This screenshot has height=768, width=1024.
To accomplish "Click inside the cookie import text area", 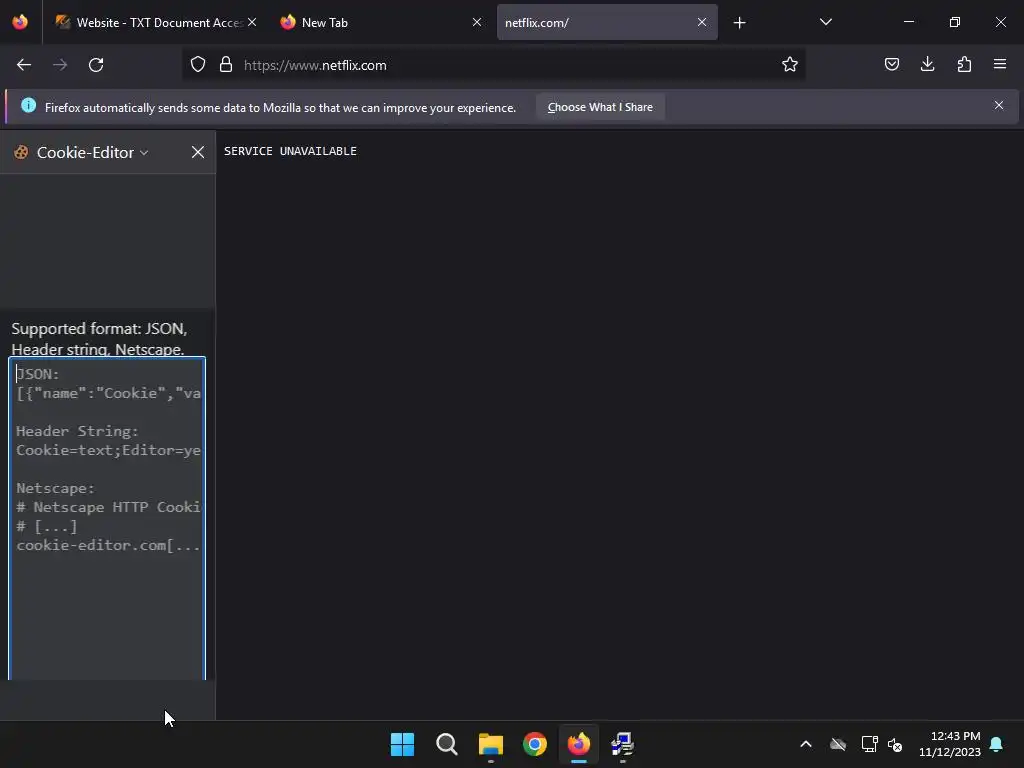I will tap(107, 519).
